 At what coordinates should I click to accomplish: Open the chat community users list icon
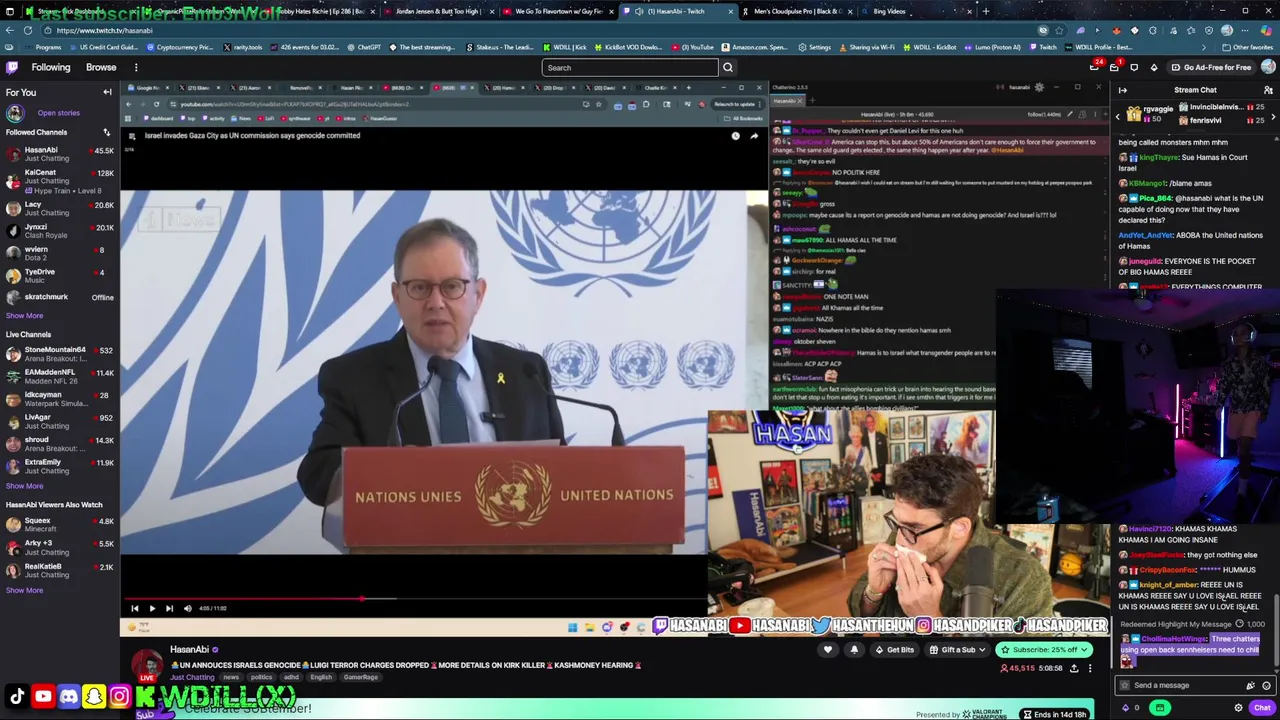[x=1268, y=90]
